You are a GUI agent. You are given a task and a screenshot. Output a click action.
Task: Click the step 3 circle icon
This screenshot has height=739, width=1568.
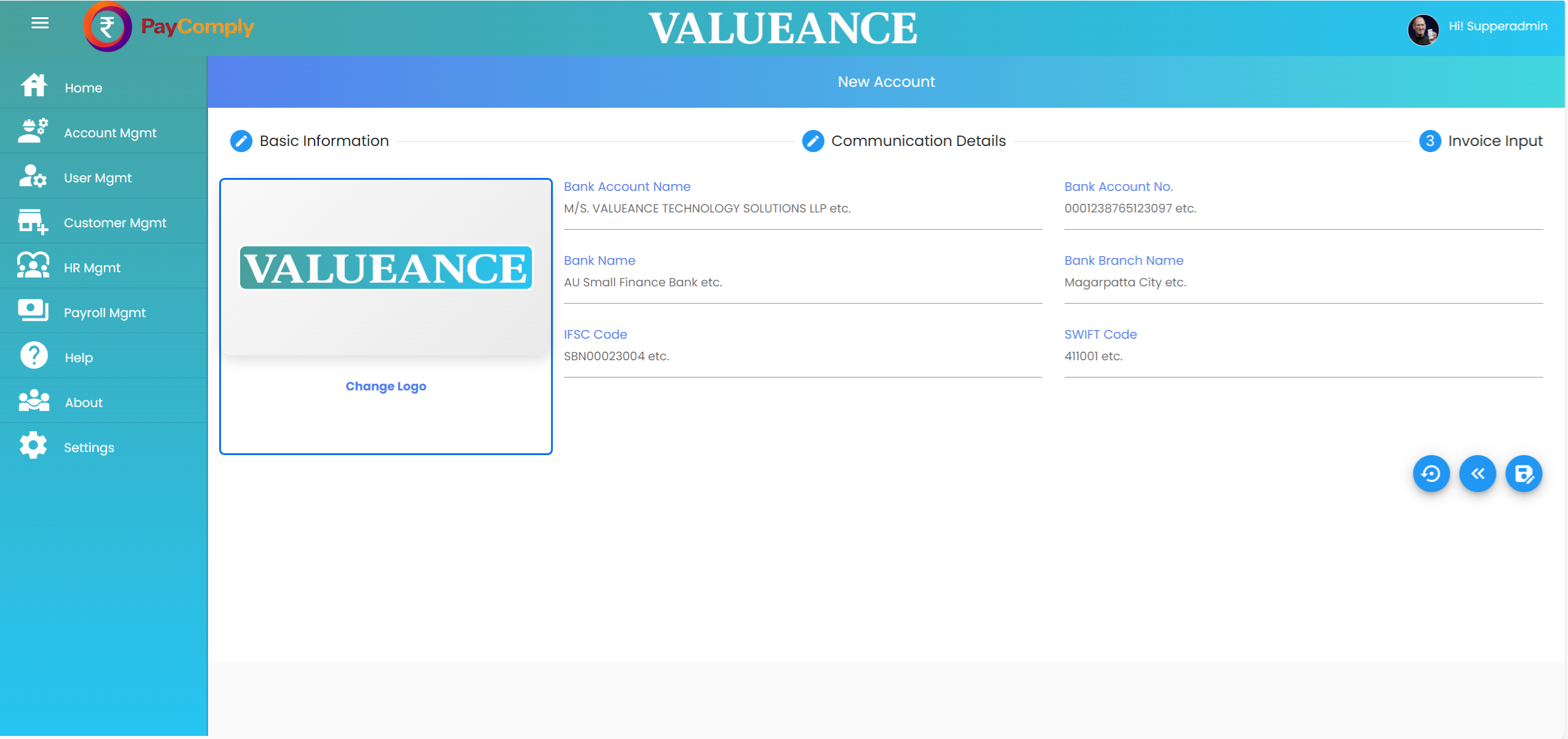[x=1429, y=141]
